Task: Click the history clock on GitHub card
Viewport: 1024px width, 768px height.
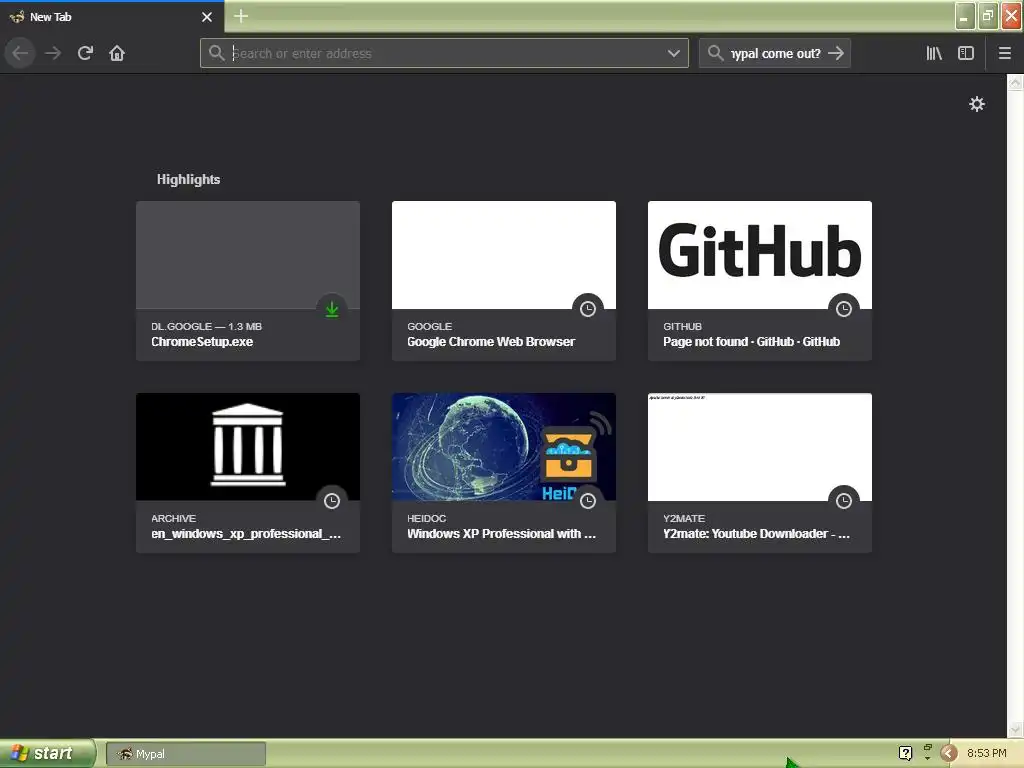Action: pyautogui.click(x=844, y=309)
